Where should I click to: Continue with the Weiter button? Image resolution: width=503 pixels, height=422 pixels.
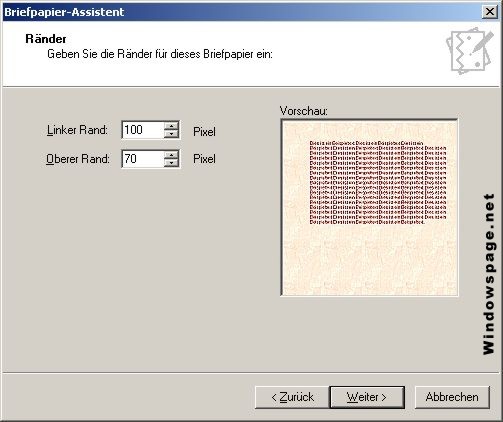coord(367,397)
